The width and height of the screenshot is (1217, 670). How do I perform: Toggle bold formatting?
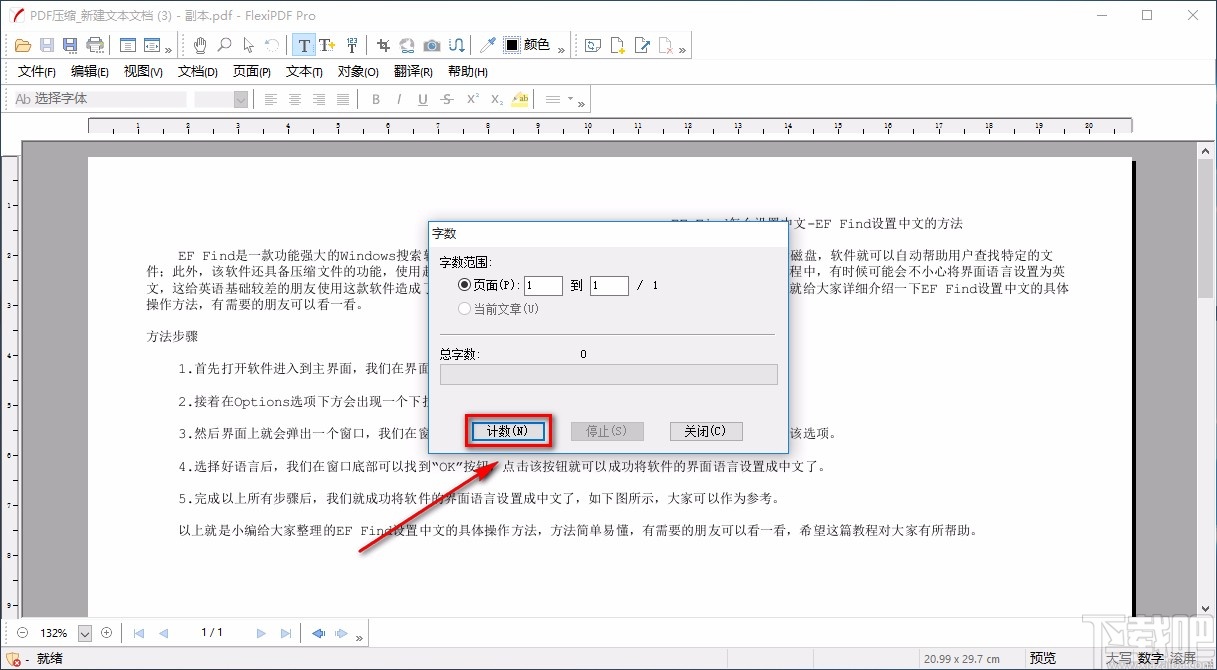pos(376,99)
